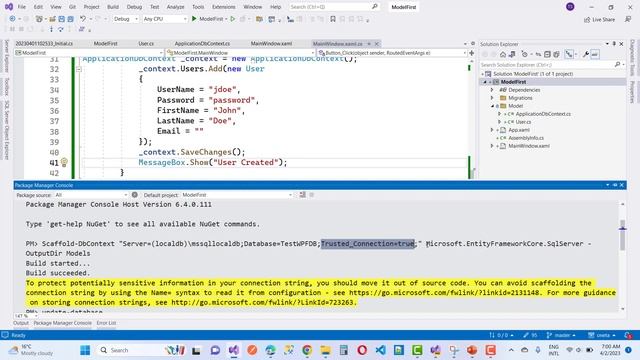
Task: Switch to ApplicationDbContext.cs editor tab
Action: [202, 43]
